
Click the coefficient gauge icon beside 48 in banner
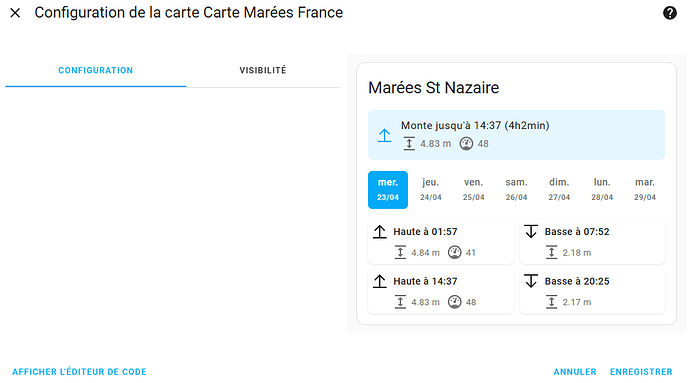[x=466, y=144]
